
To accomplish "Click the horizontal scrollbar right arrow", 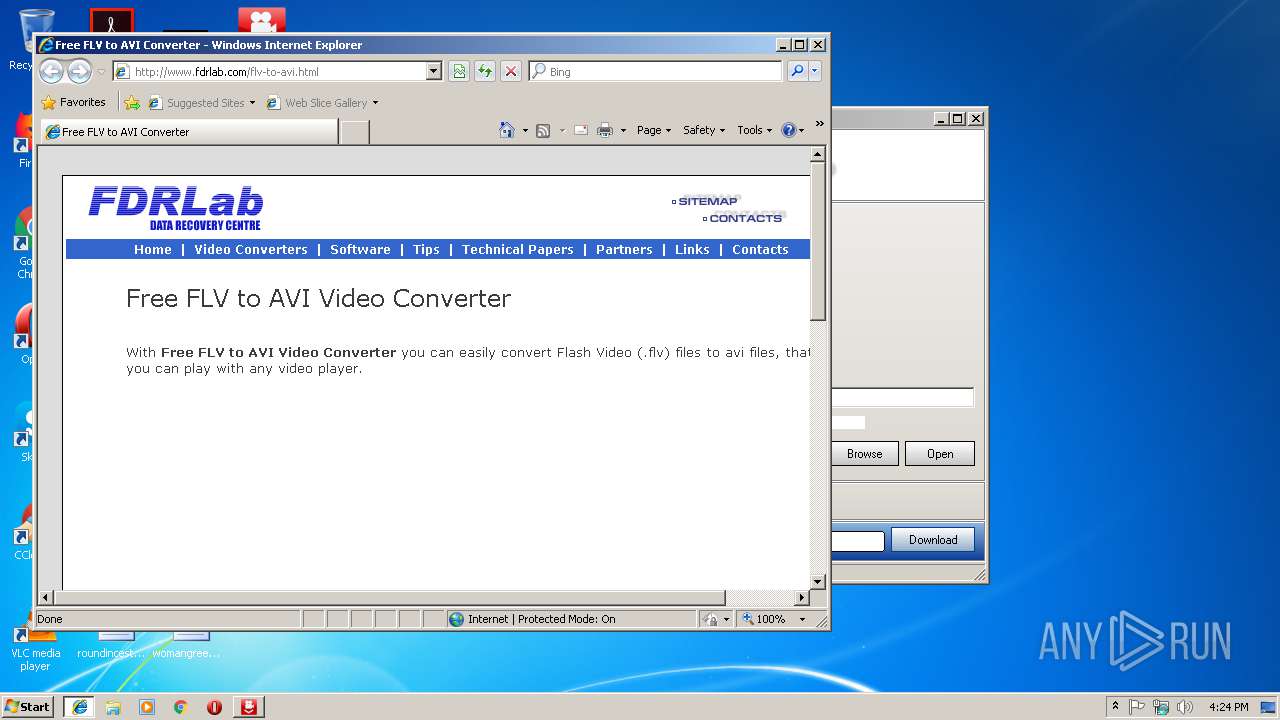I will [x=801, y=597].
